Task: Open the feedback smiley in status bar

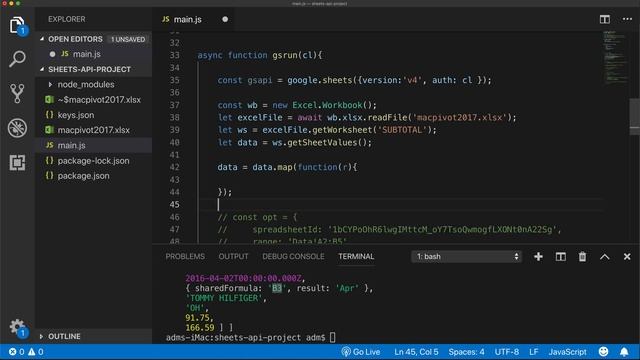Action: click(x=603, y=351)
